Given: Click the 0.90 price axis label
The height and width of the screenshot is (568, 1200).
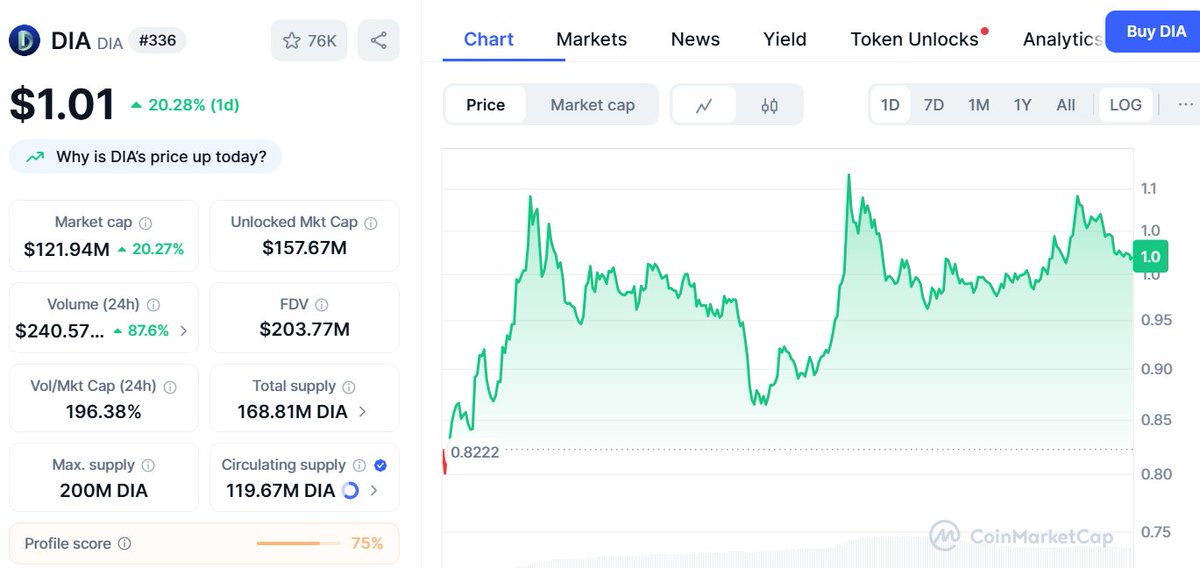Looking at the screenshot, I should 1155,369.
